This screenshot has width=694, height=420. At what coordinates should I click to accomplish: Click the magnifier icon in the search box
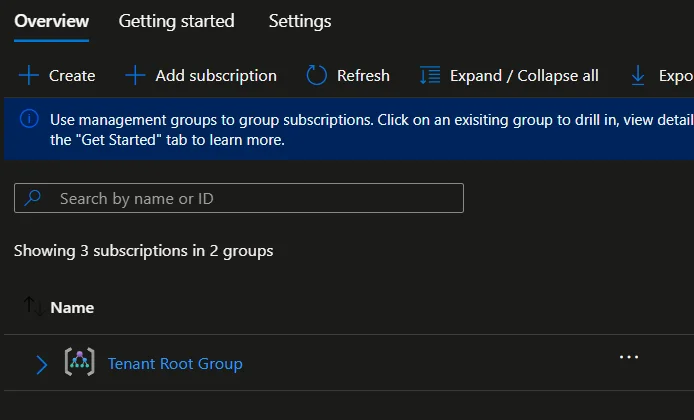pyautogui.click(x=33, y=198)
